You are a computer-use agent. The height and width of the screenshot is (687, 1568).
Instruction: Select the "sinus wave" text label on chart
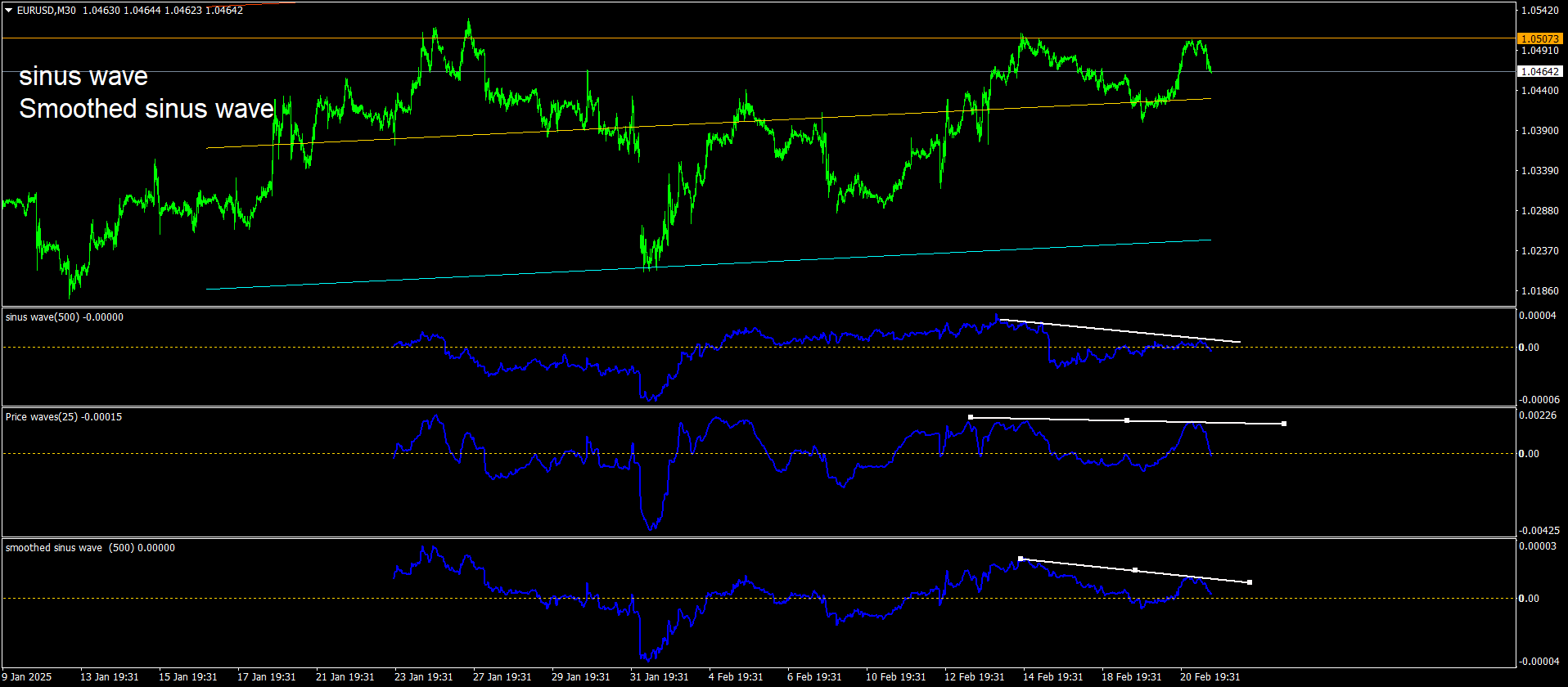pos(83,76)
